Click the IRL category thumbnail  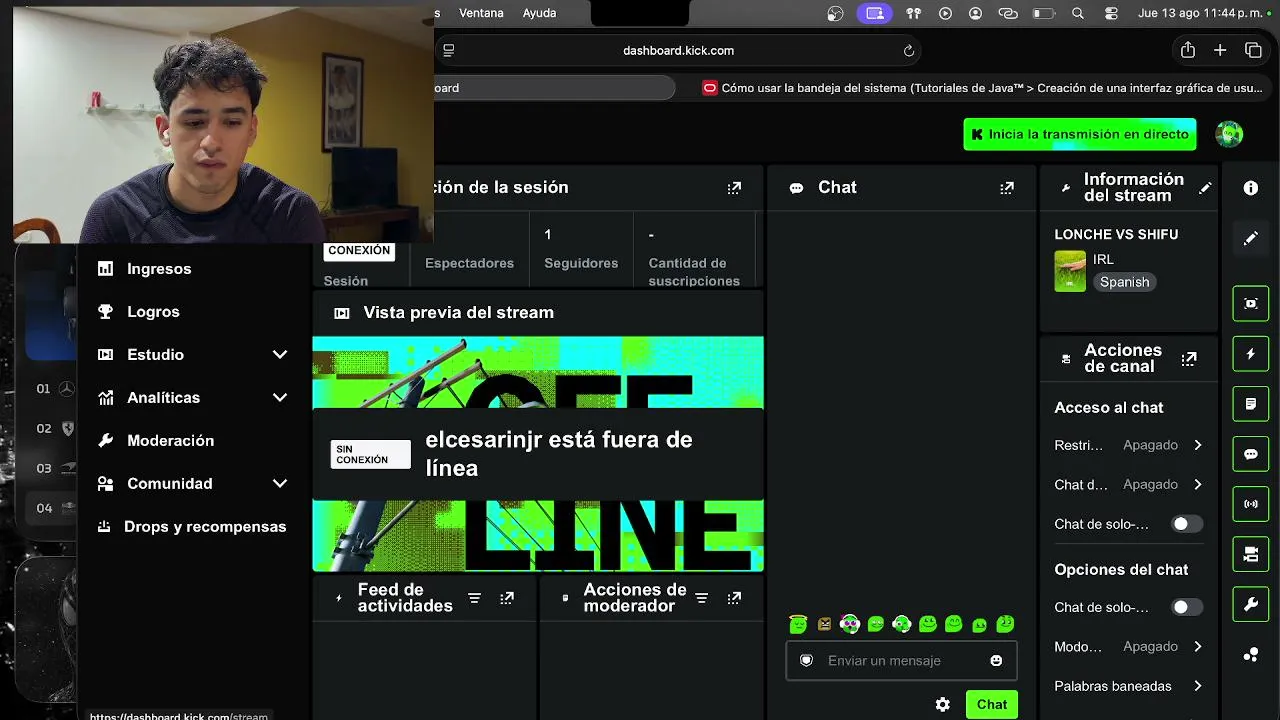coord(1070,271)
